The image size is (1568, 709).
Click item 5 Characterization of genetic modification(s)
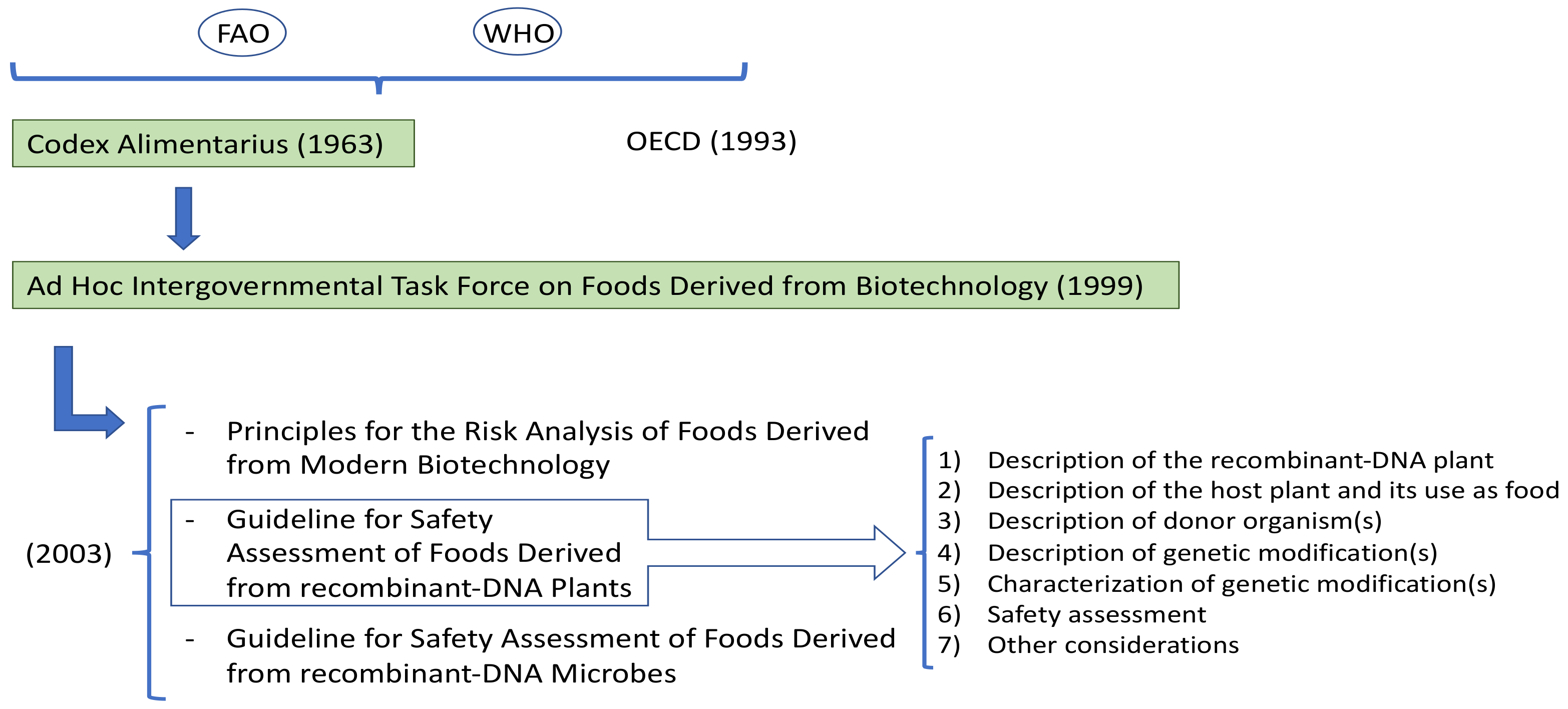click(x=1241, y=584)
